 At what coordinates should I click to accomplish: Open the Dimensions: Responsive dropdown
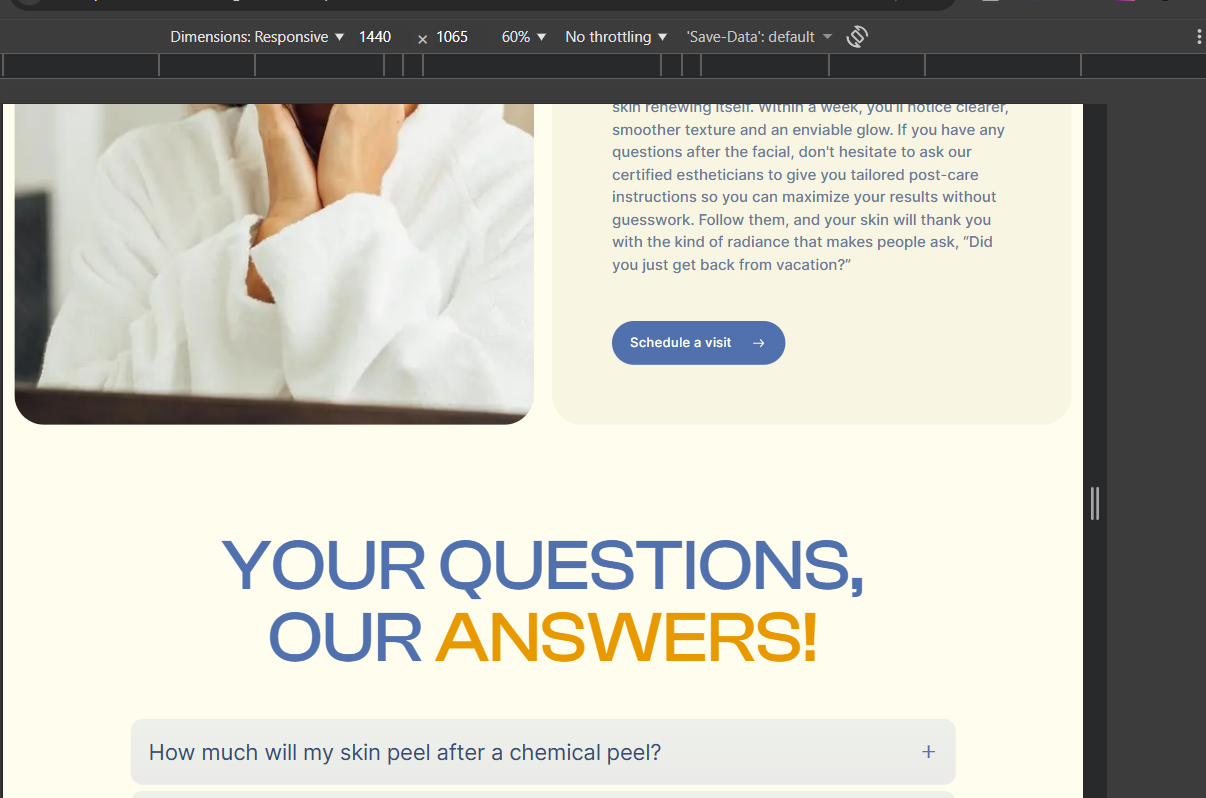click(257, 37)
